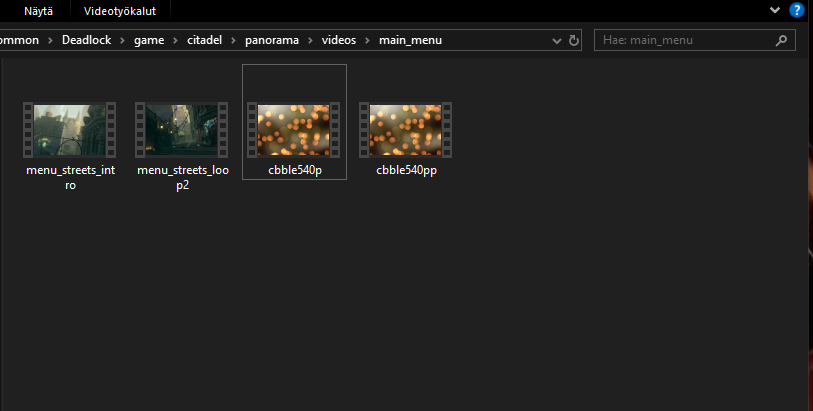
Task: Go to the panorama folder in the breadcrumb
Action: [x=272, y=40]
